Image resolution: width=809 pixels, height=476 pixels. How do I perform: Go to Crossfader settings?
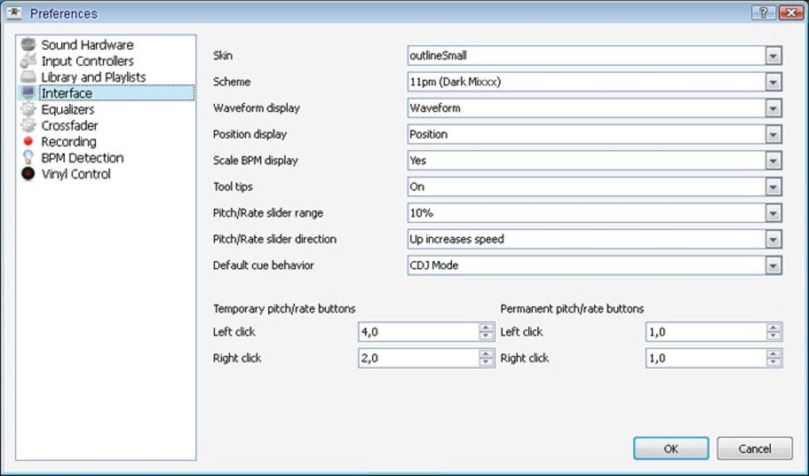coord(70,125)
